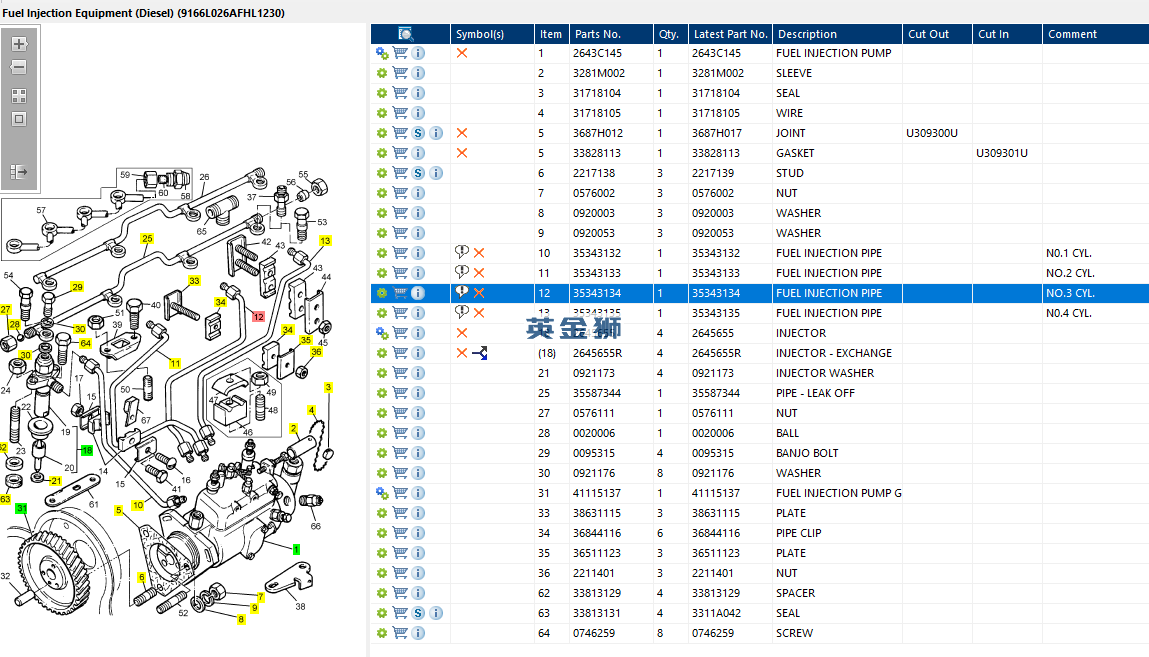
Task: Click red X symbol in JOINT row
Action: tap(462, 133)
